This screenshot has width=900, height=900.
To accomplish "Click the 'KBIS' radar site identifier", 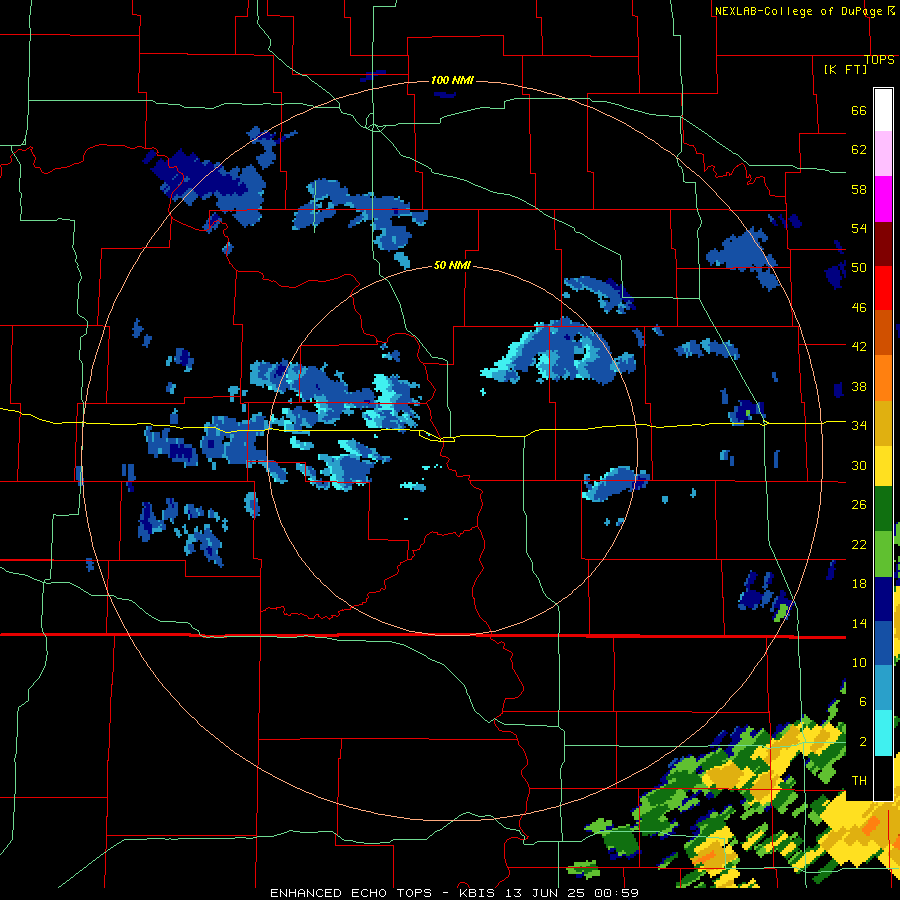I will tap(480, 893).
